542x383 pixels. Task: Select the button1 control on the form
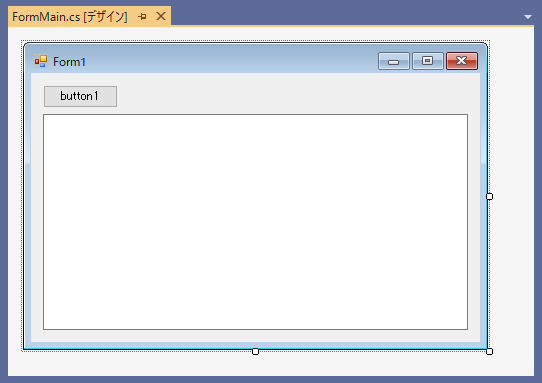click(80, 96)
